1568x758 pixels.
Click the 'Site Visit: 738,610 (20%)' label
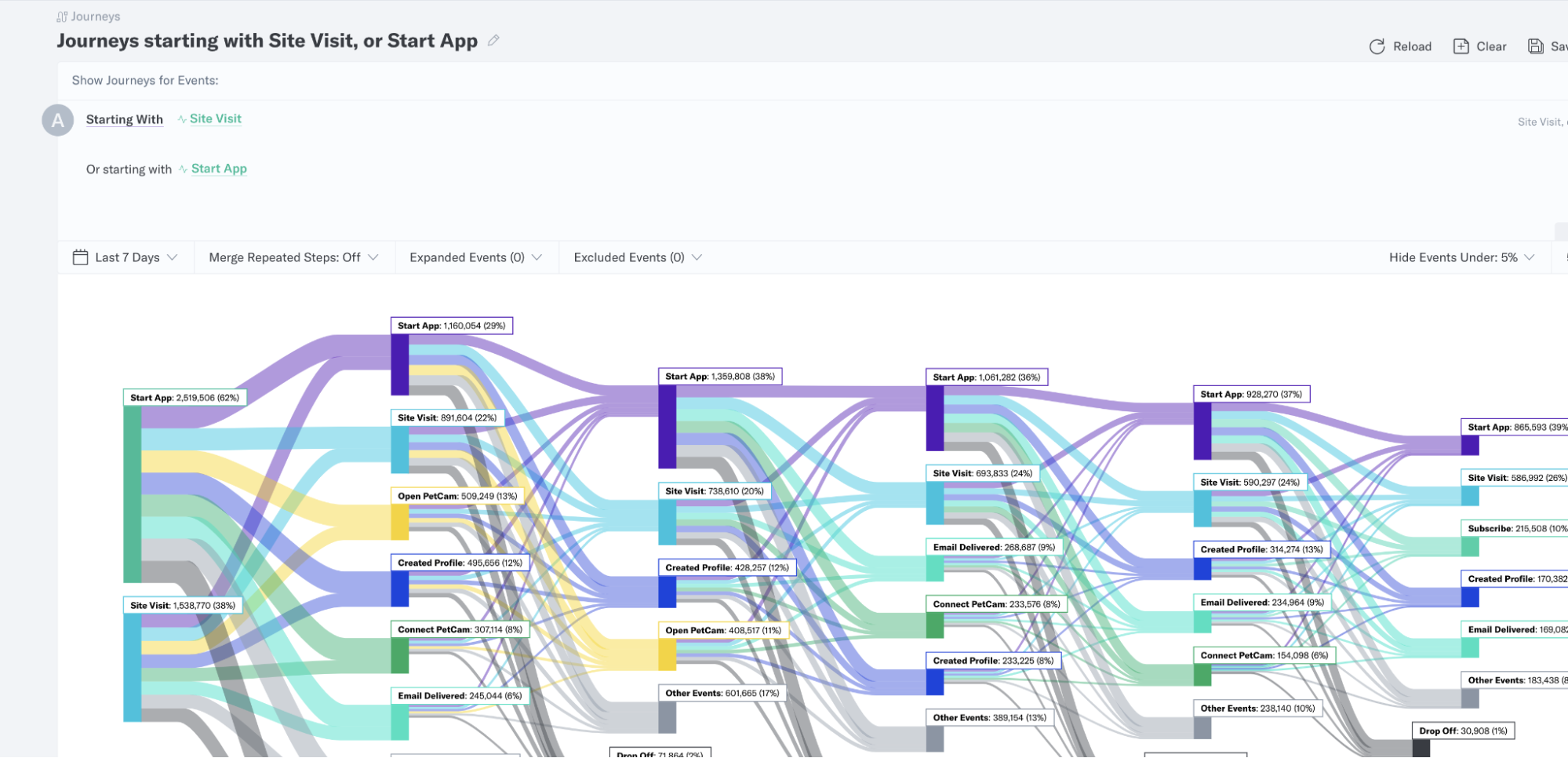[x=715, y=491]
